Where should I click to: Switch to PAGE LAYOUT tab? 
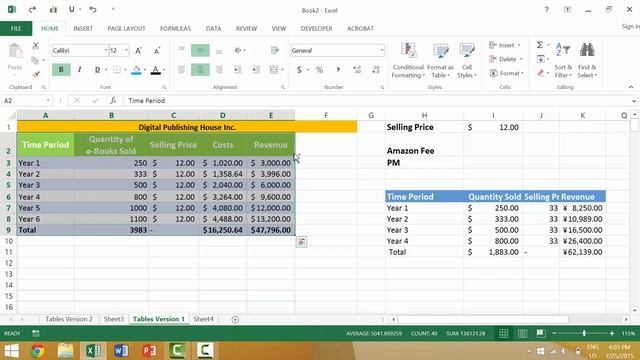pos(126,29)
